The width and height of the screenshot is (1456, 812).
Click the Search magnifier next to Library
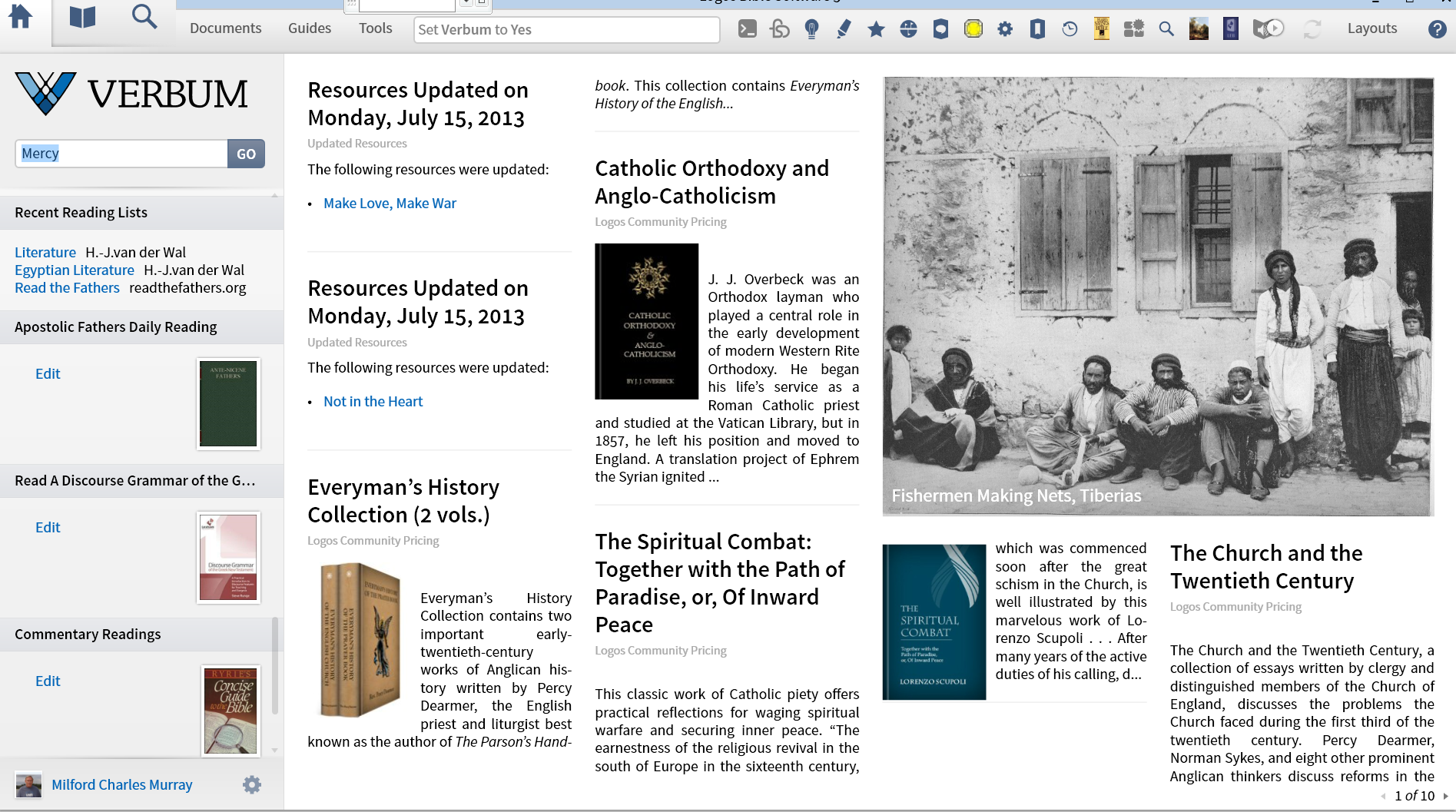tap(144, 17)
